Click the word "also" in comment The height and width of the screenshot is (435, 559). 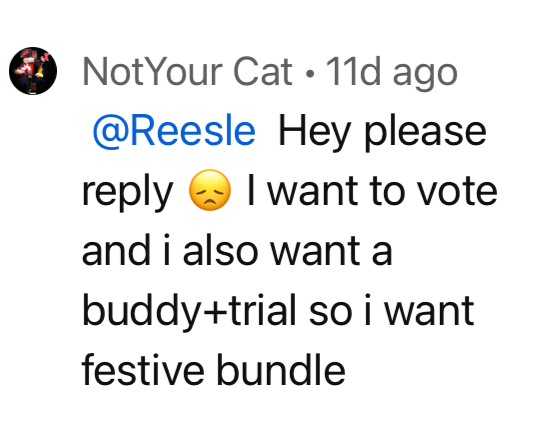point(220,250)
